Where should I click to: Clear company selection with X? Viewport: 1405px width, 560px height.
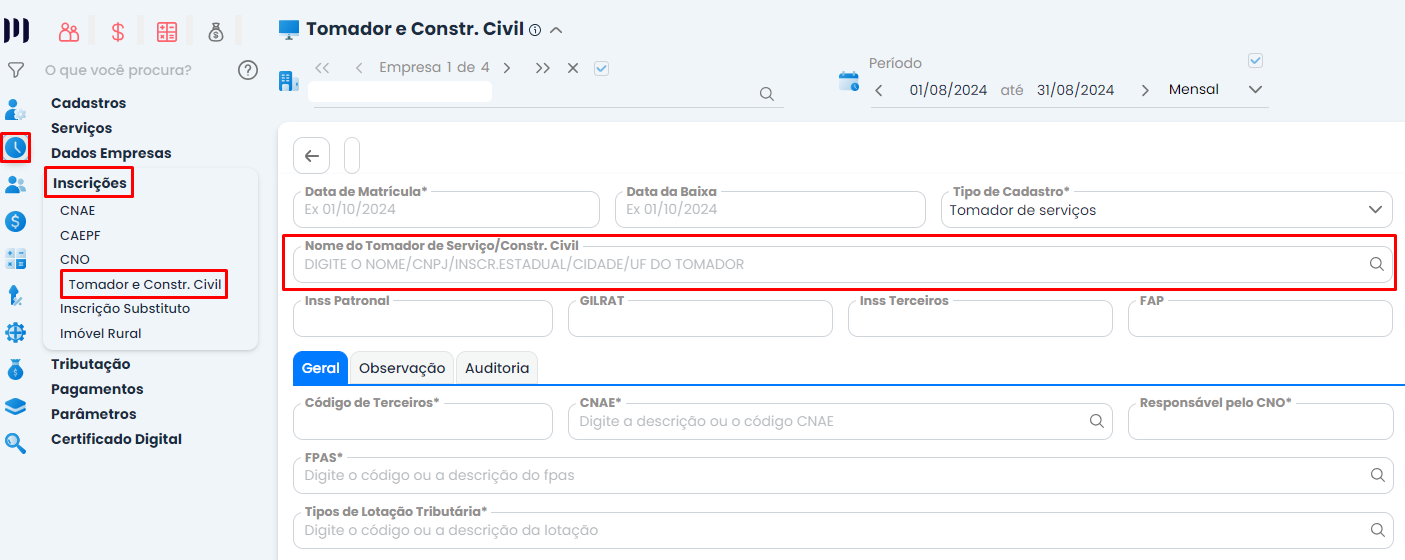tap(573, 68)
